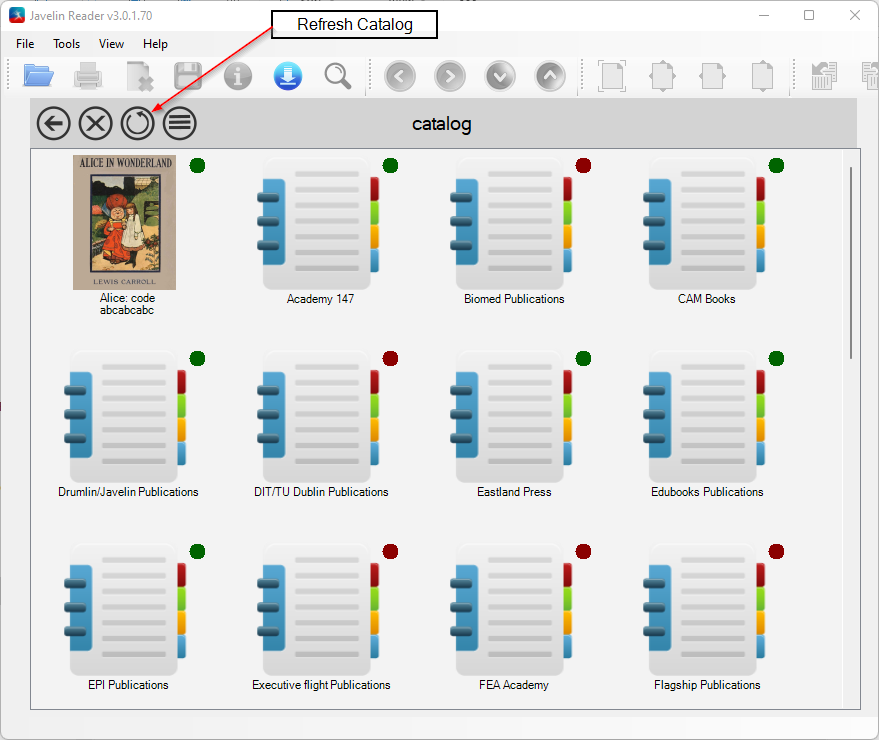The image size is (879, 740).
Task: Click the catalog vertical scrollbar
Action: point(851,263)
